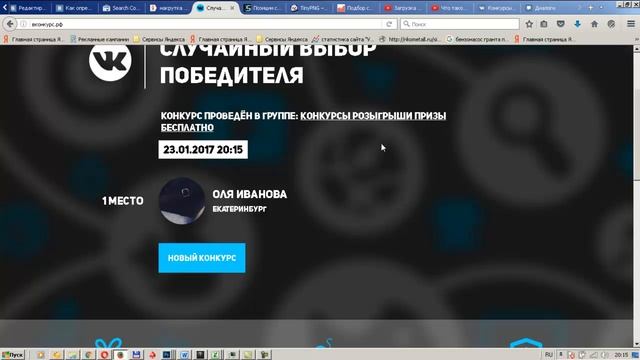The height and width of the screenshot is (360, 640).
Task: Switch to the Диалоги tab
Action: pos(543,8)
